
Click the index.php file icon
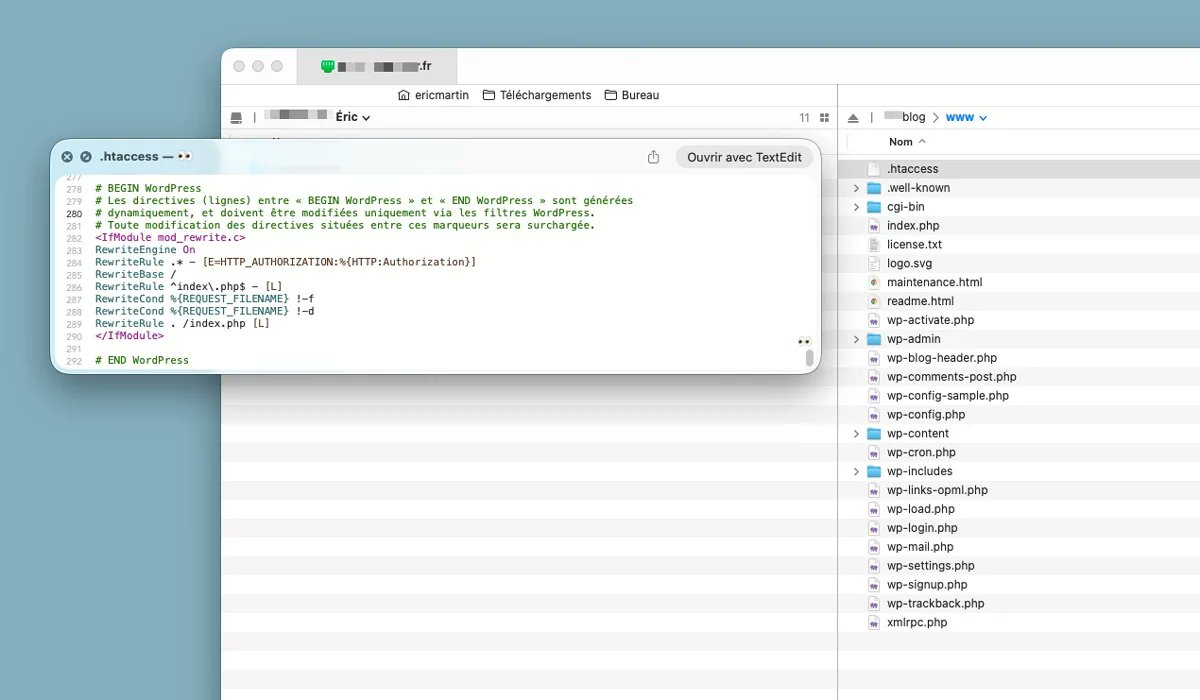874,226
